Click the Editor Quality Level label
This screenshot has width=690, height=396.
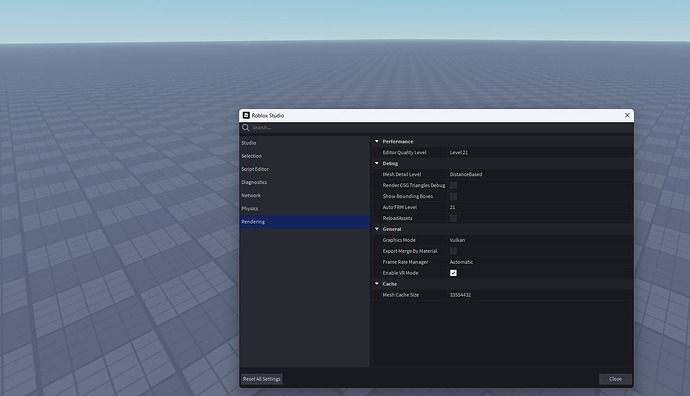[404, 153]
